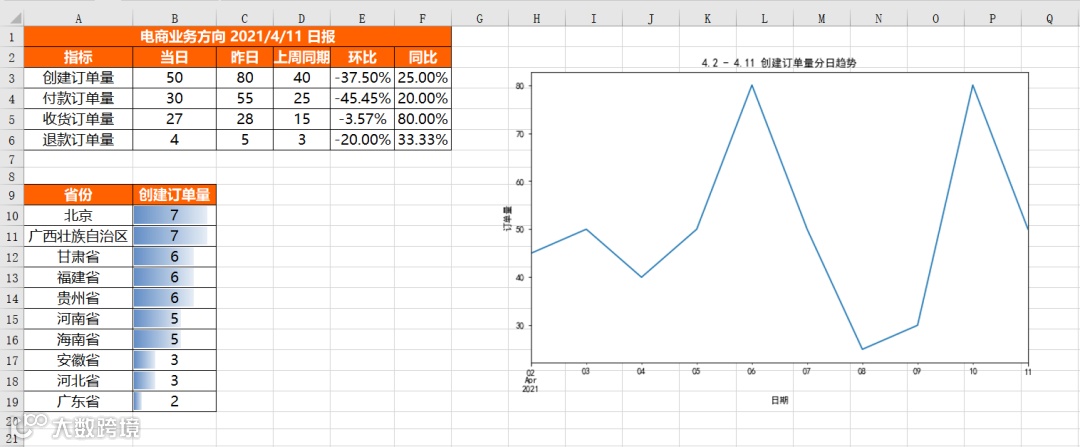Click the 日期 x-axis label
This screenshot has width=1080, height=447.
point(780,400)
